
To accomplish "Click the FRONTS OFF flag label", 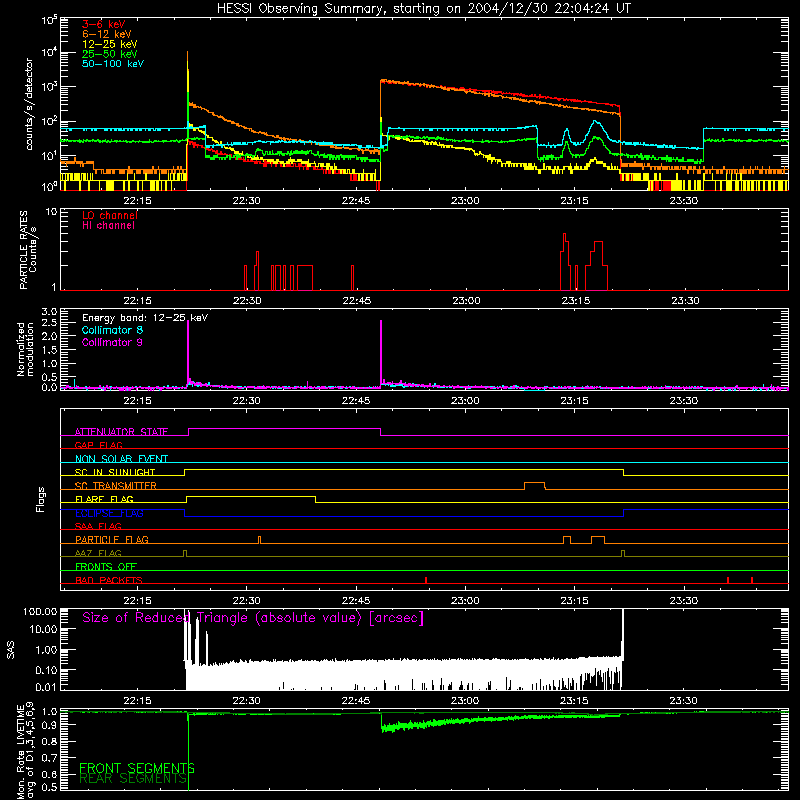I will click(x=106, y=566).
